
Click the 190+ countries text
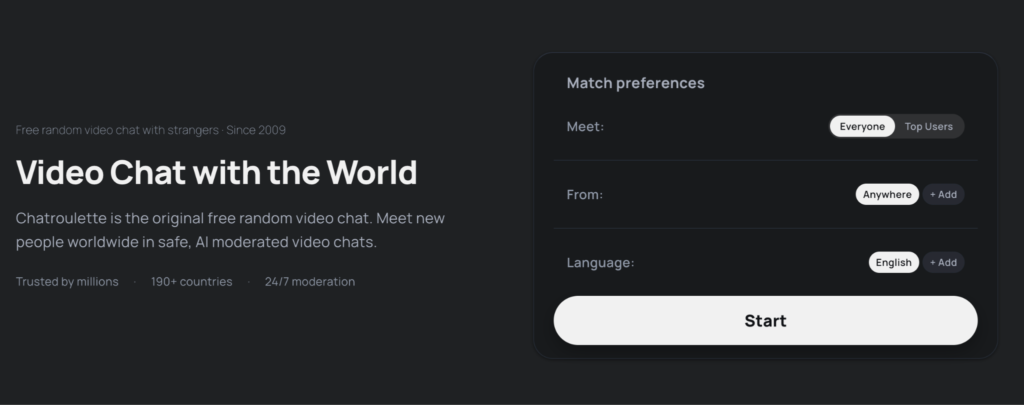coord(191,282)
